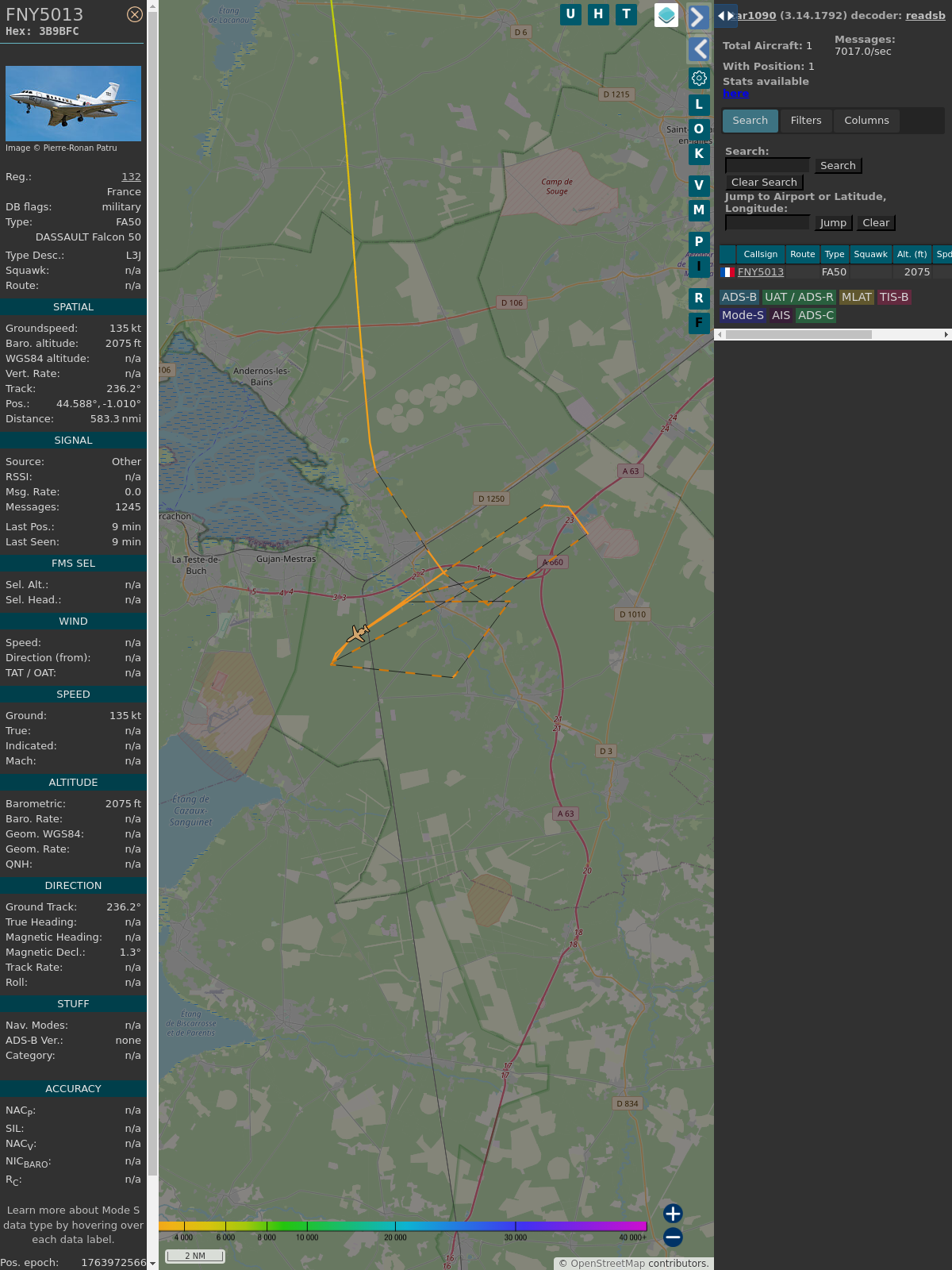The width and height of the screenshot is (952, 1270).
Task: Toggle the H map button
Action: 598,14
